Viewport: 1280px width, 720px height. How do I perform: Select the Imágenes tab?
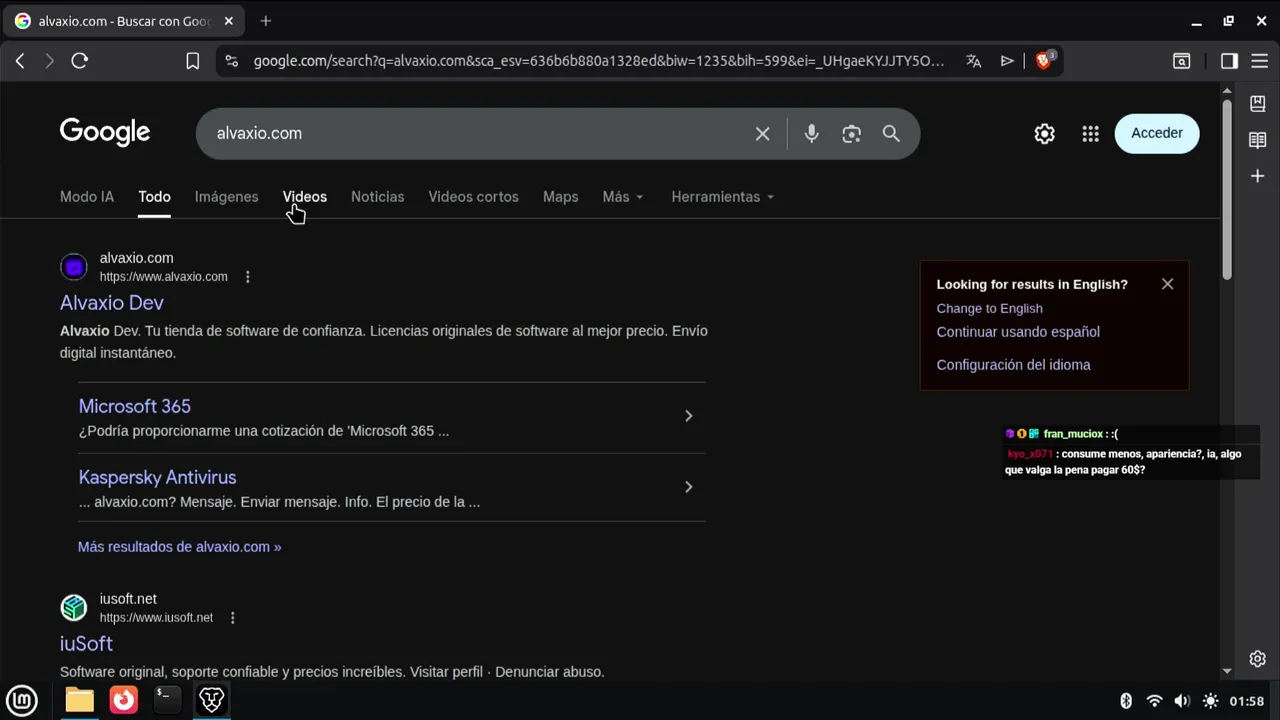click(x=226, y=197)
